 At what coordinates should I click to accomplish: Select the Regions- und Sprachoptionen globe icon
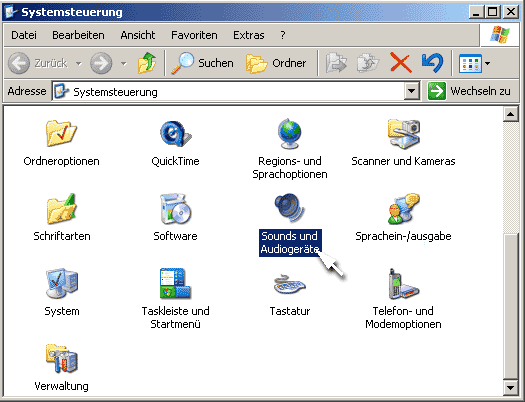coord(290,133)
